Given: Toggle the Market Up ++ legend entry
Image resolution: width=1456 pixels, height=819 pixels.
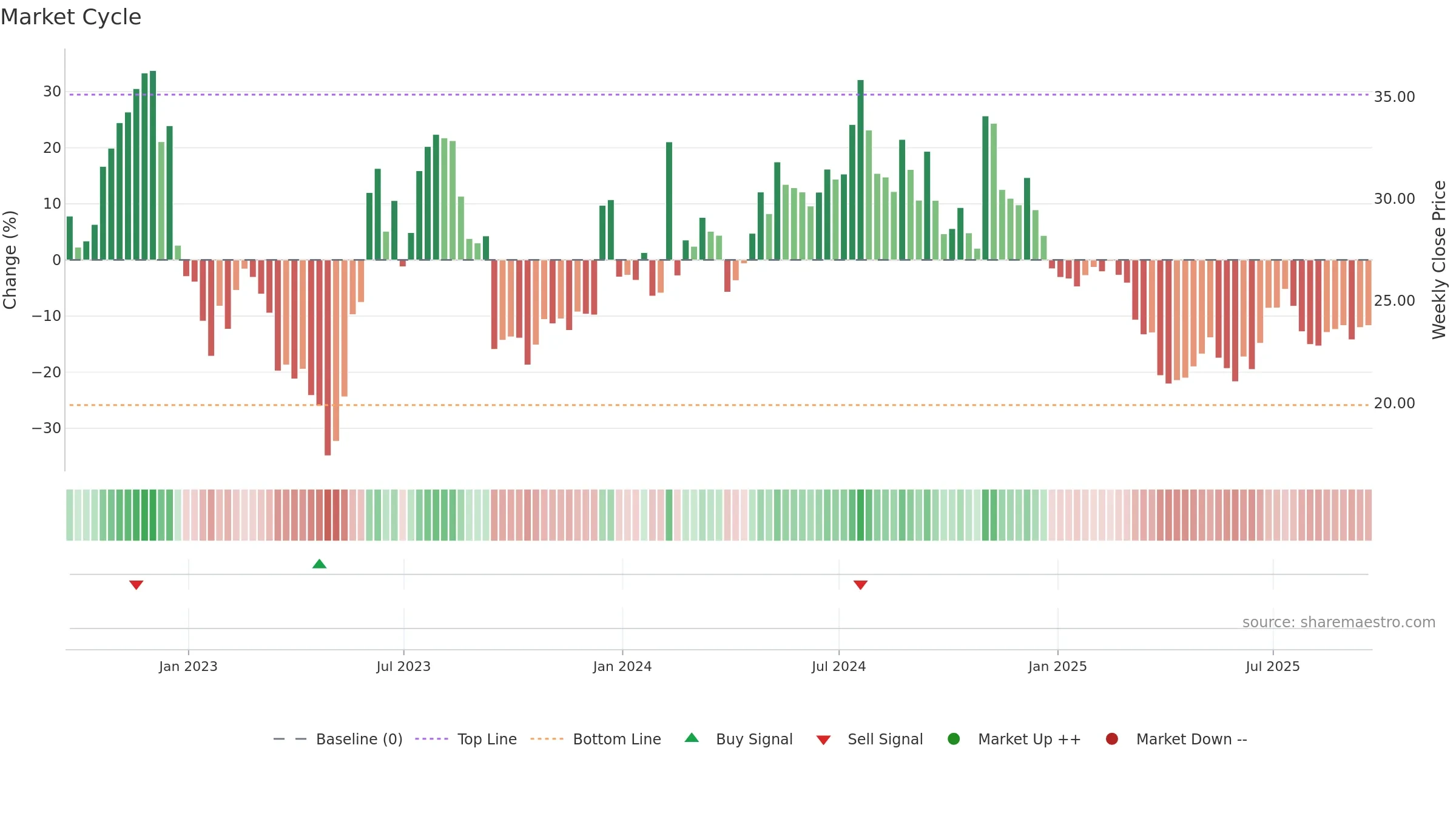Looking at the screenshot, I should click(1014, 739).
